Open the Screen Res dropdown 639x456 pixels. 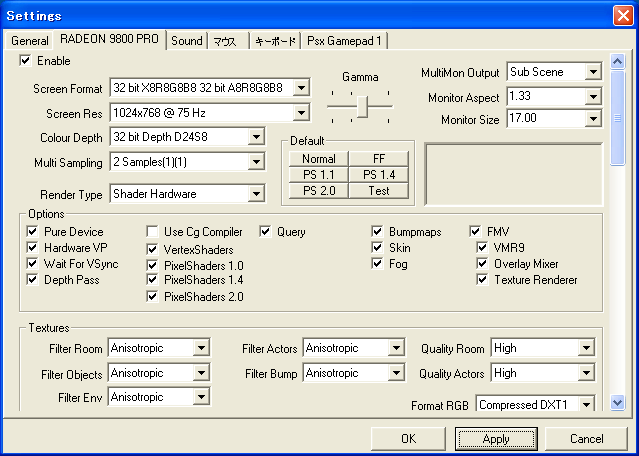coord(301,112)
